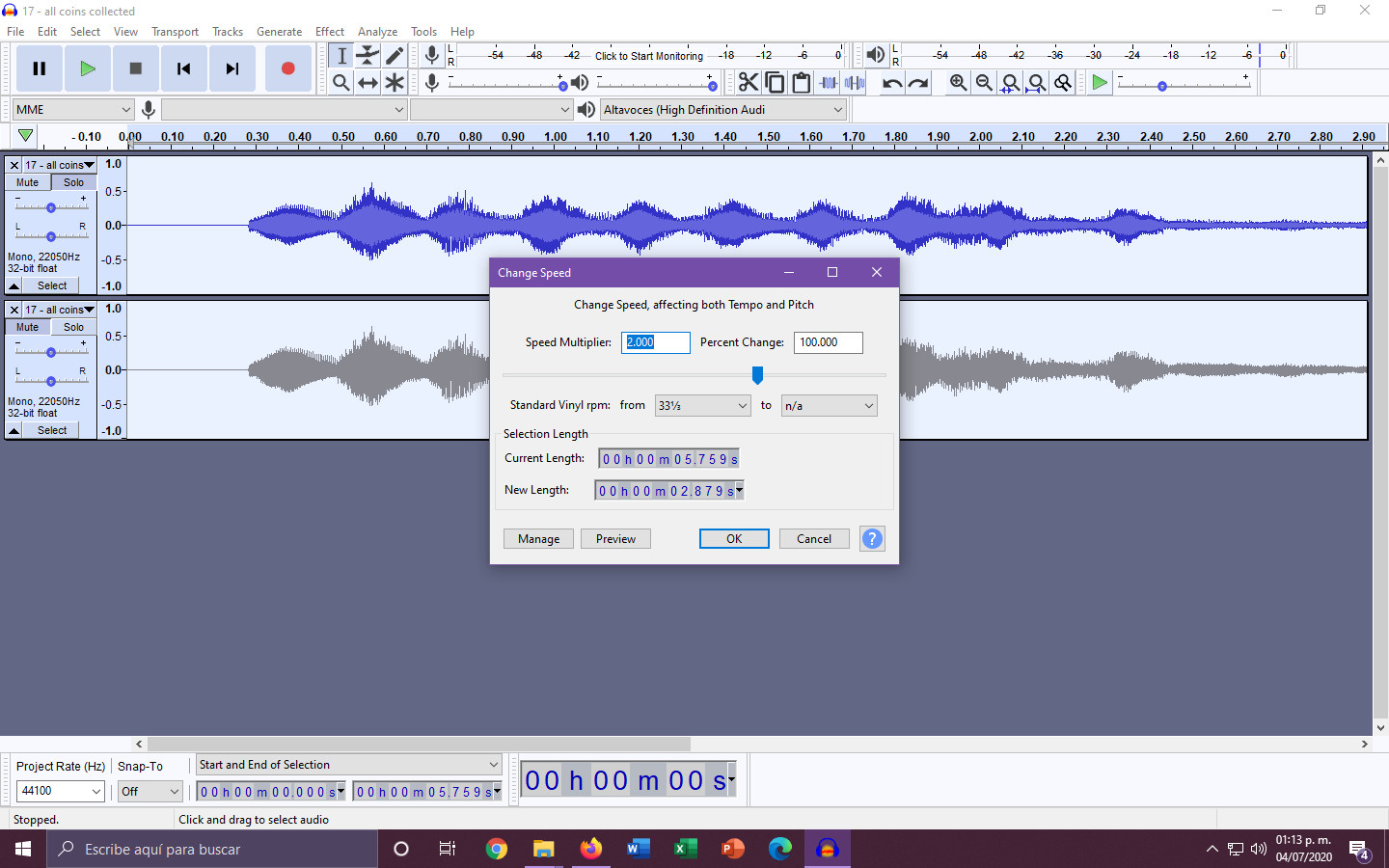The height and width of the screenshot is (868, 1389).
Task: Change the Standard Vinyl rpm 'from' dropdown
Action: [x=702, y=405]
